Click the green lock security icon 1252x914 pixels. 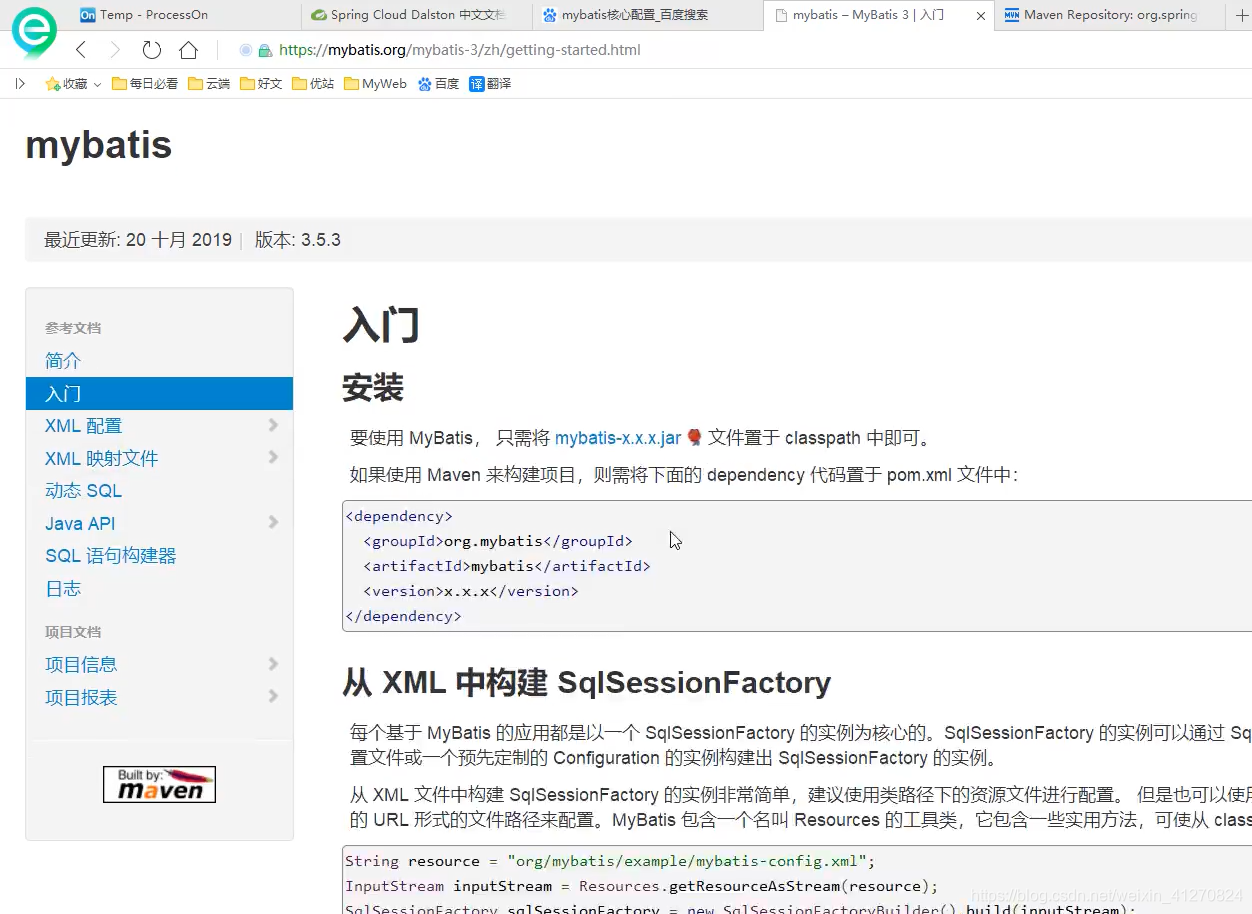coord(265,50)
